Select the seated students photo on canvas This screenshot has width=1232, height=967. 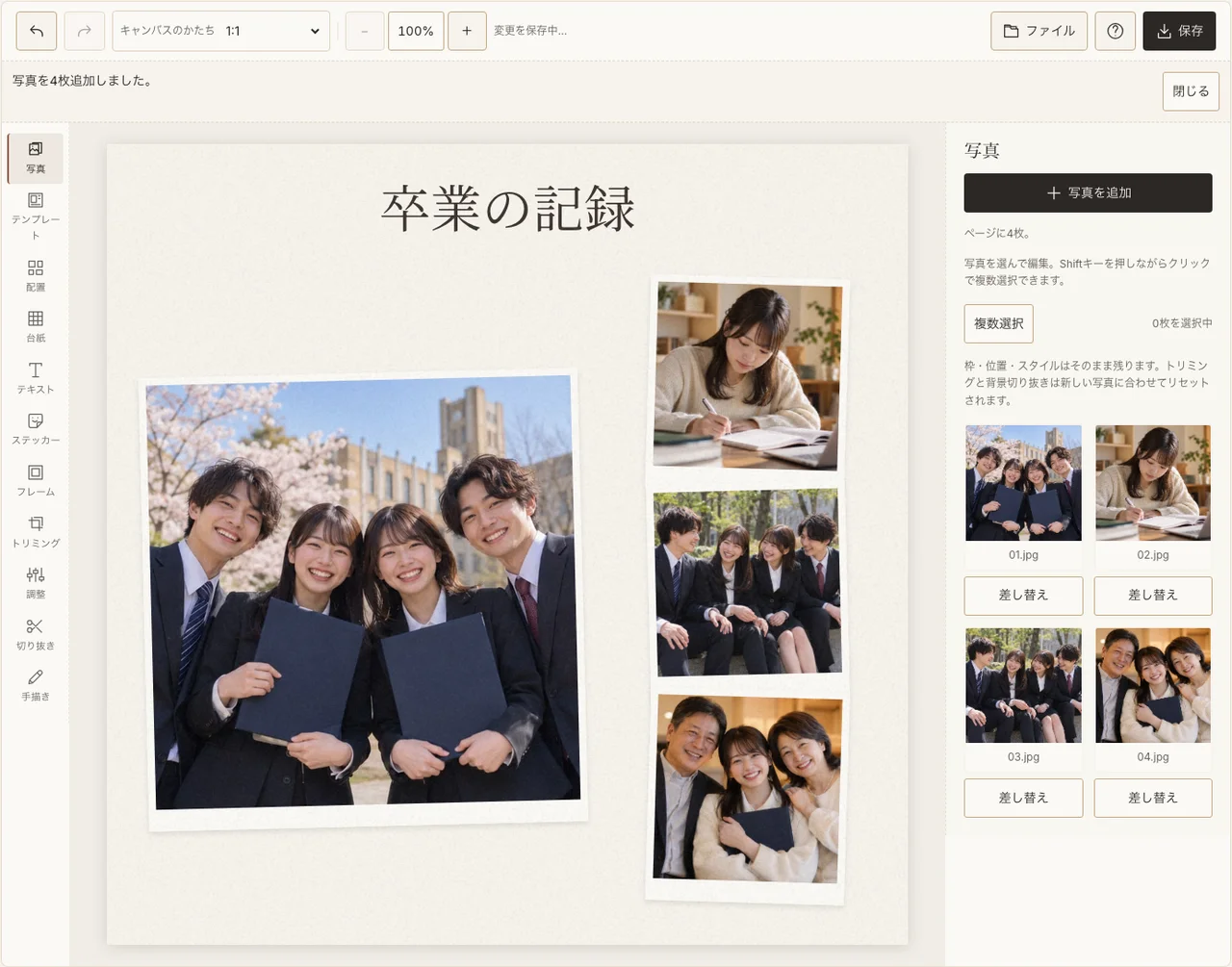747,582
